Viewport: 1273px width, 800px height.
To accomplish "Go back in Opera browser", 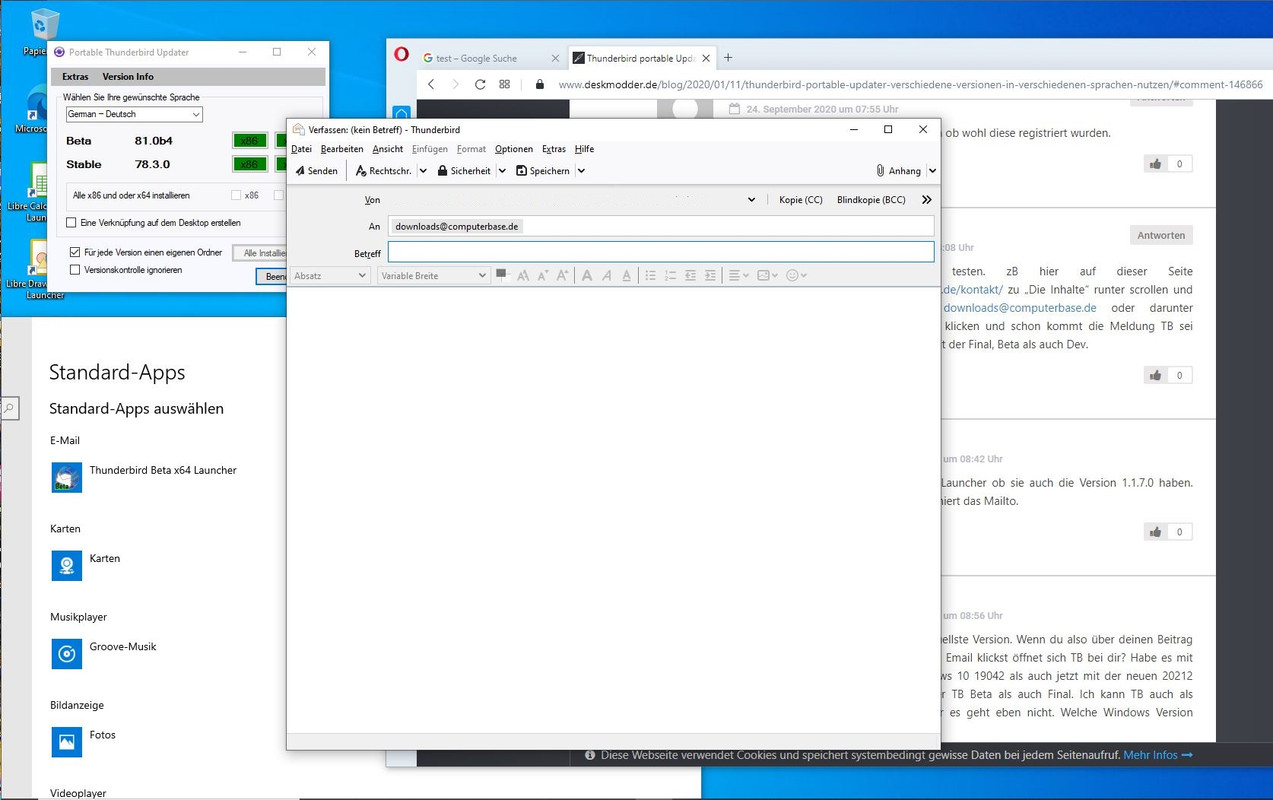I will [x=431, y=85].
